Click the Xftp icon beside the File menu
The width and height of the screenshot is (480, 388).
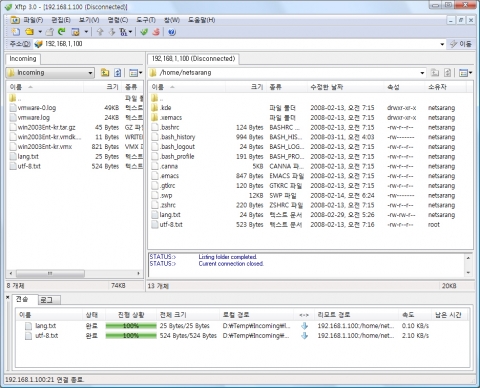15,20
